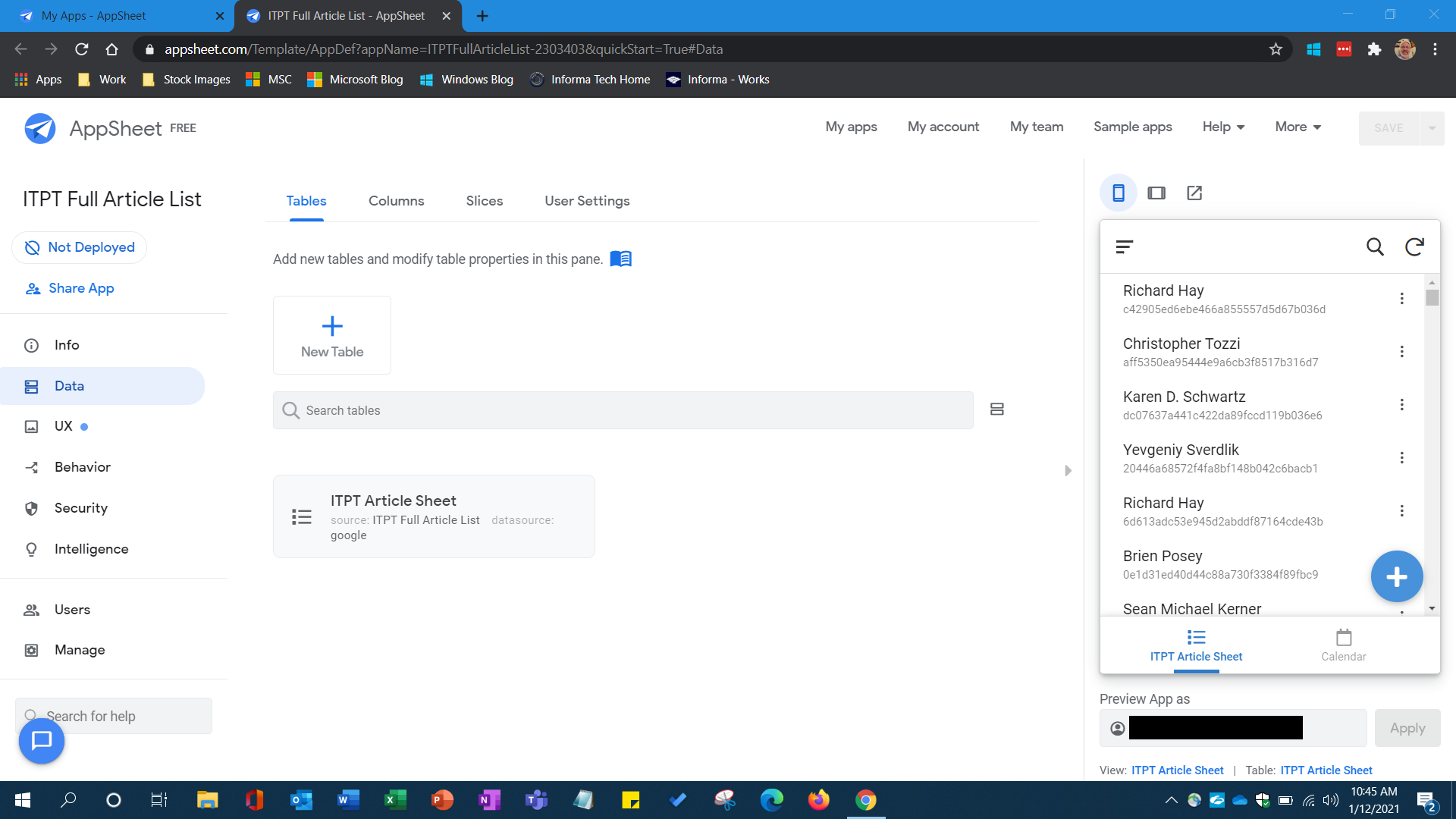Switch to the Calendar view in preview
The height and width of the screenshot is (819, 1456).
1342,645
